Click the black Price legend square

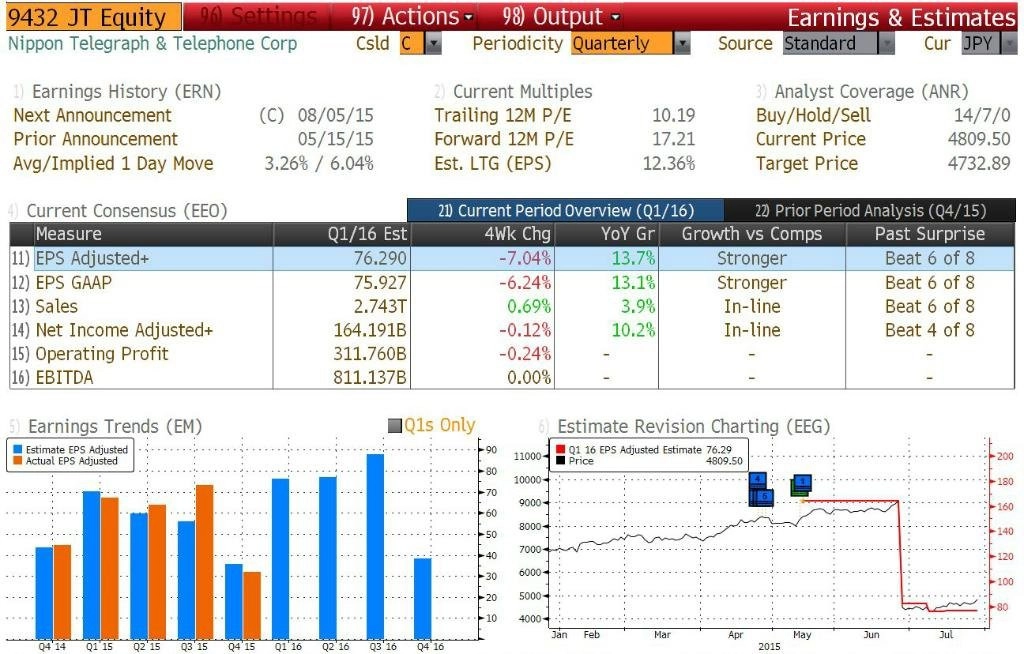point(560,461)
